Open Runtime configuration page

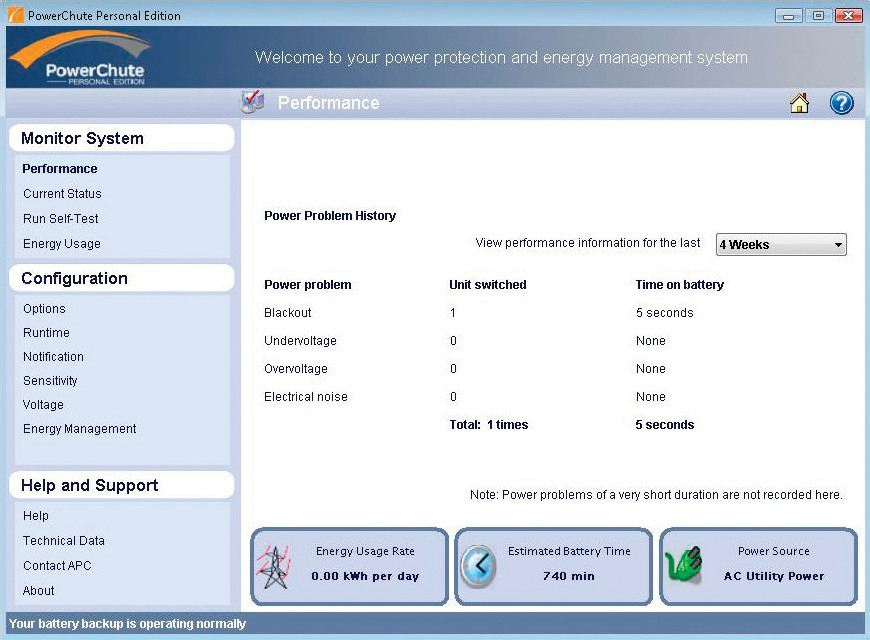(x=46, y=332)
